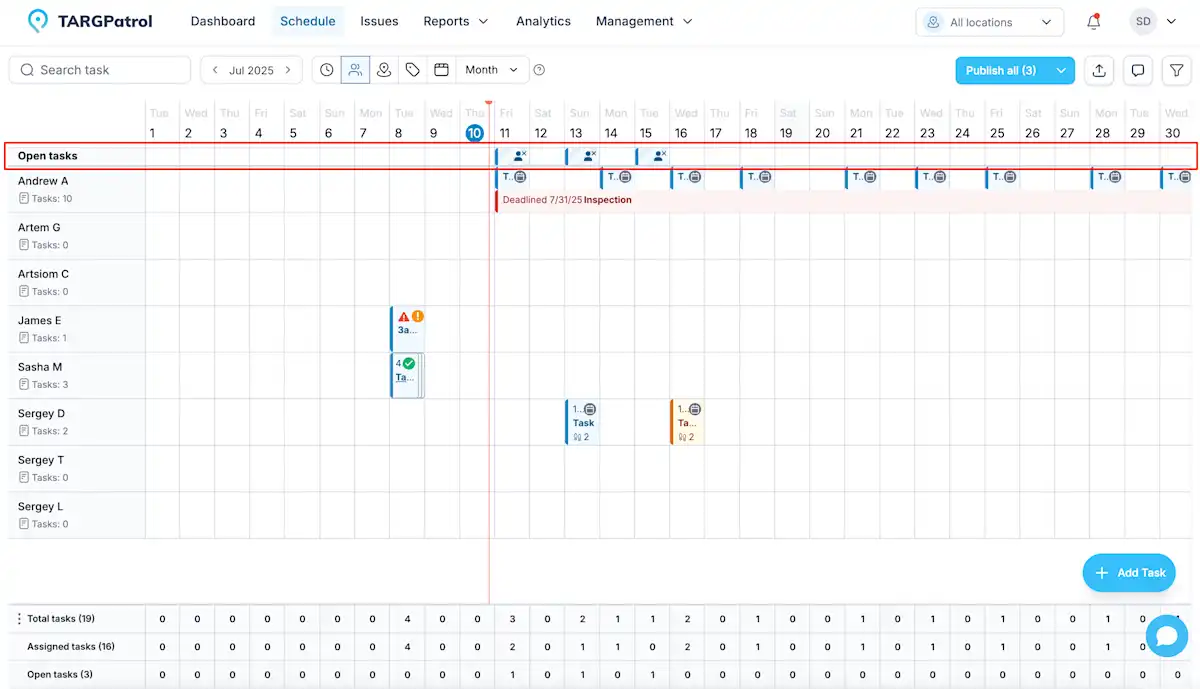1200x689 pixels.
Task: Go to the next month
Action: pyautogui.click(x=288, y=70)
